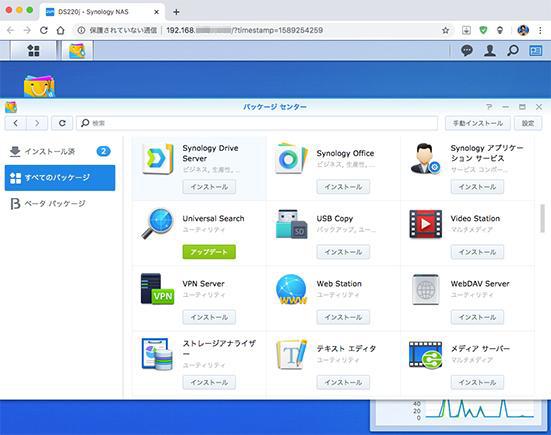The image size is (551, 435).
Task: Click the shield extension icon
Action: click(484, 31)
